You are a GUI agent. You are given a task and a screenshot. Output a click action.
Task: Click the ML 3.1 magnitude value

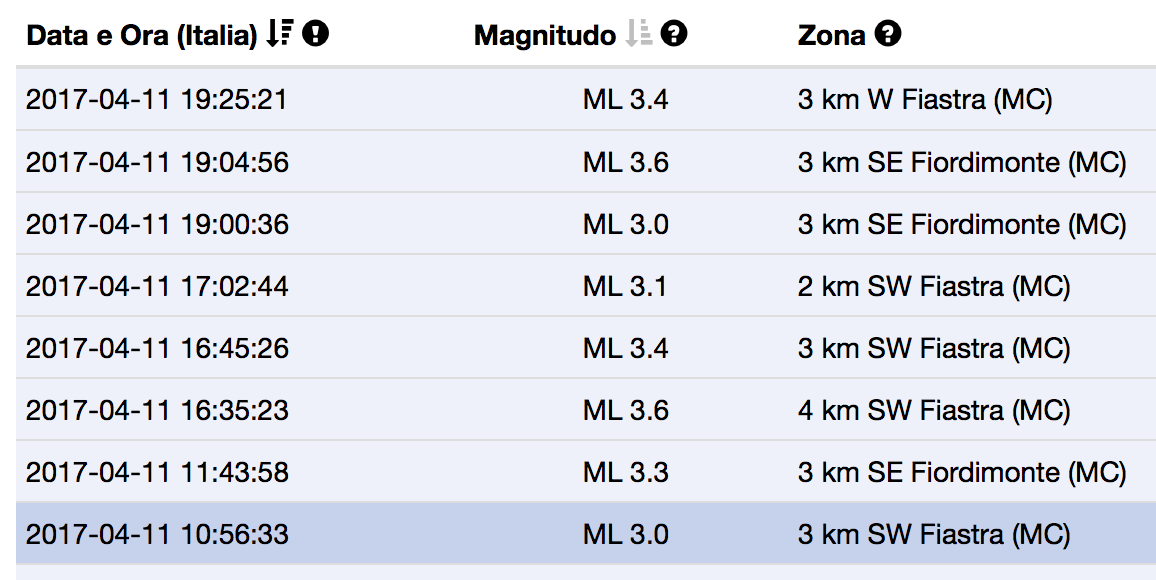[624, 286]
